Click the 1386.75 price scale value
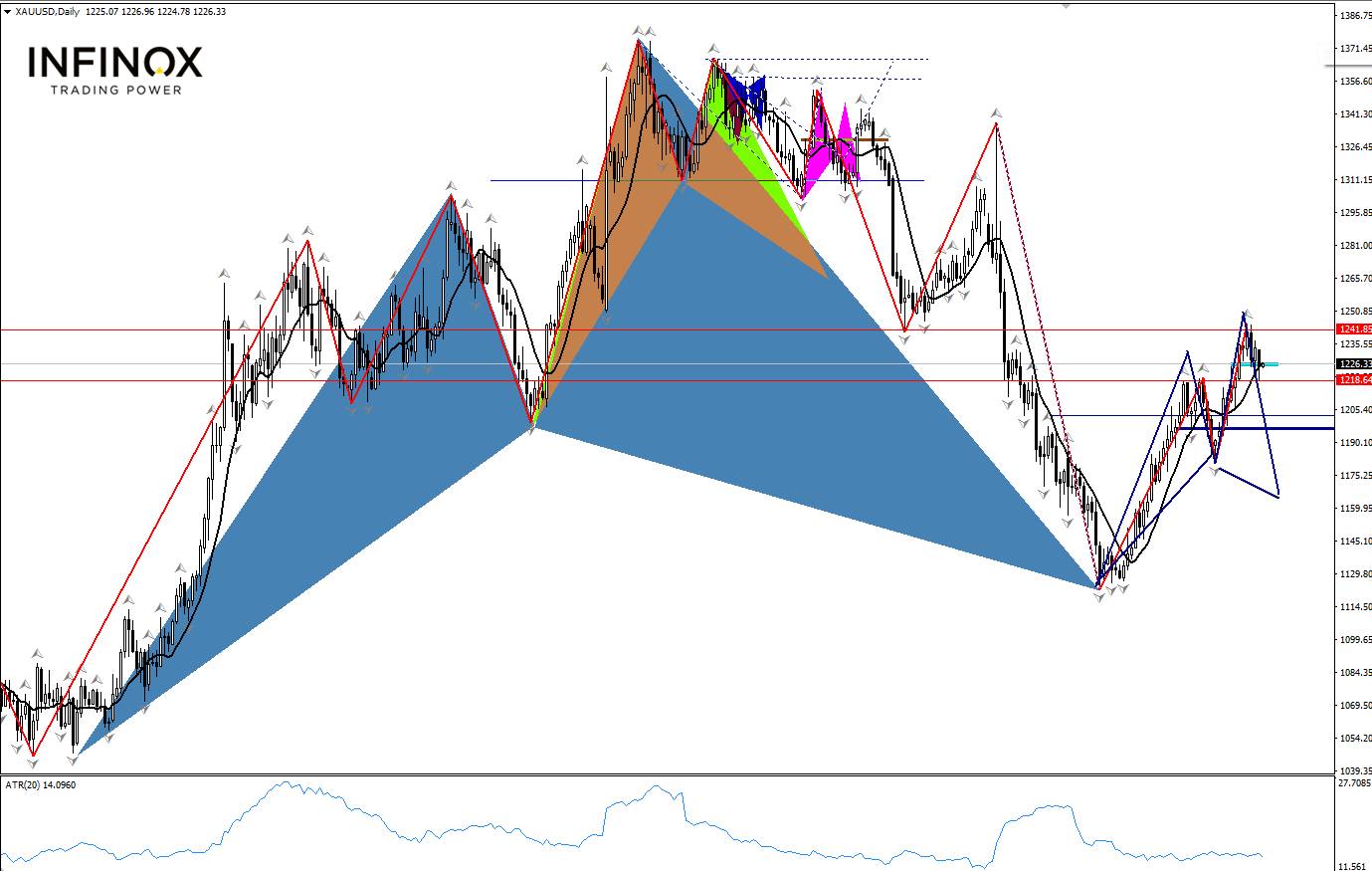 pyautogui.click(x=1355, y=16)
